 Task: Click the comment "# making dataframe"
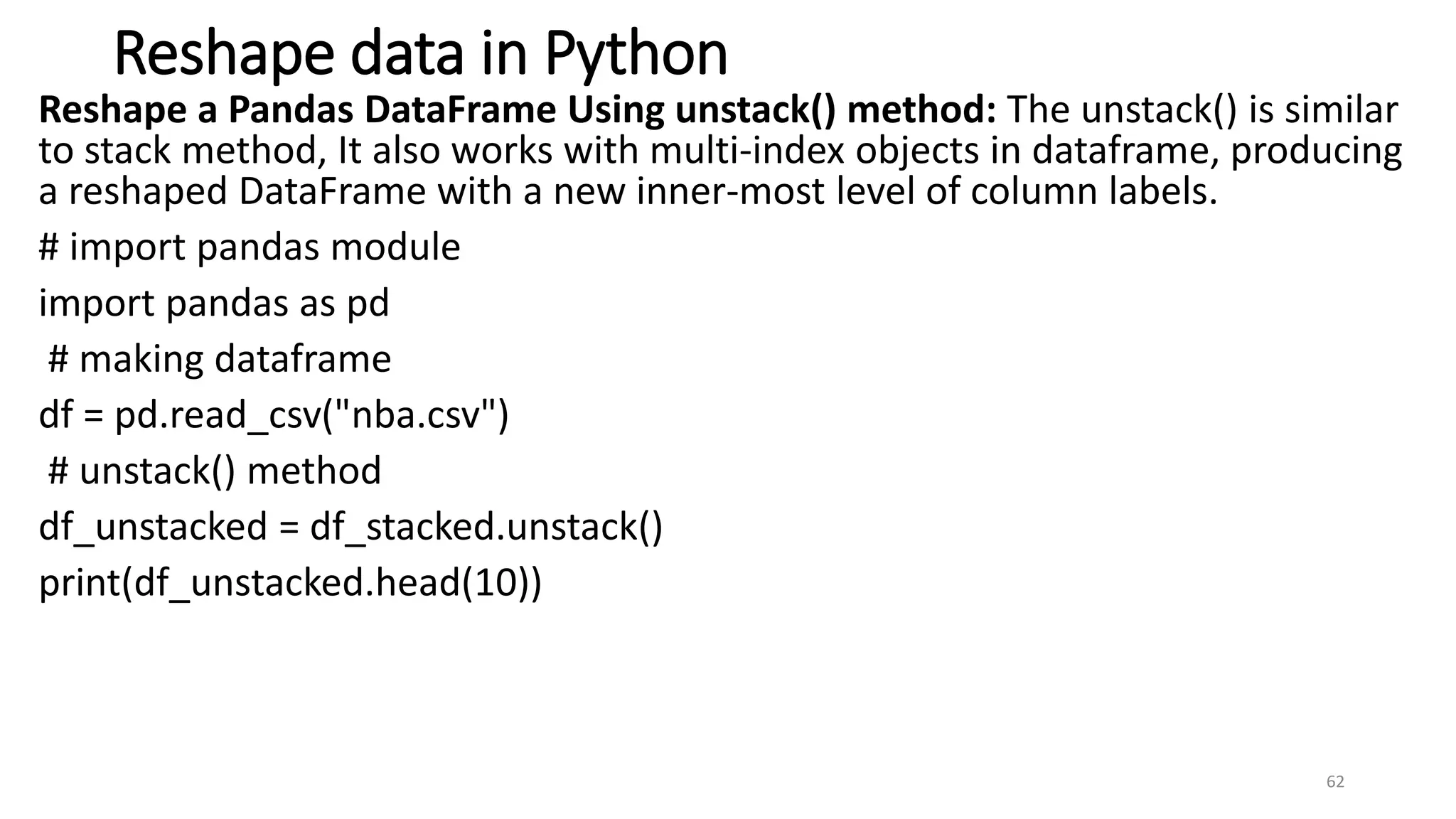click(x=219, y=358)
